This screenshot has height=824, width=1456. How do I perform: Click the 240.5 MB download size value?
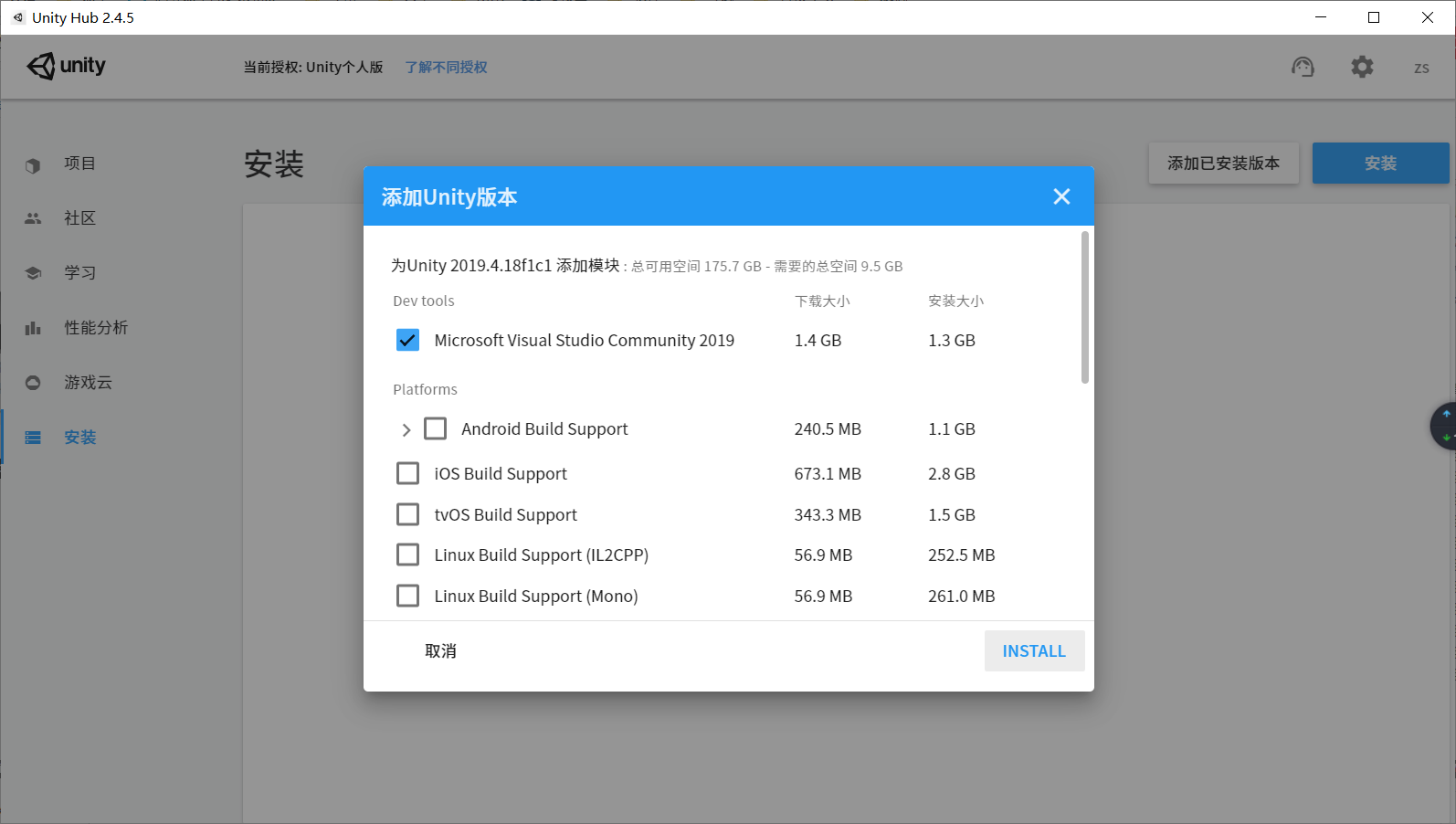click(828, 428)
